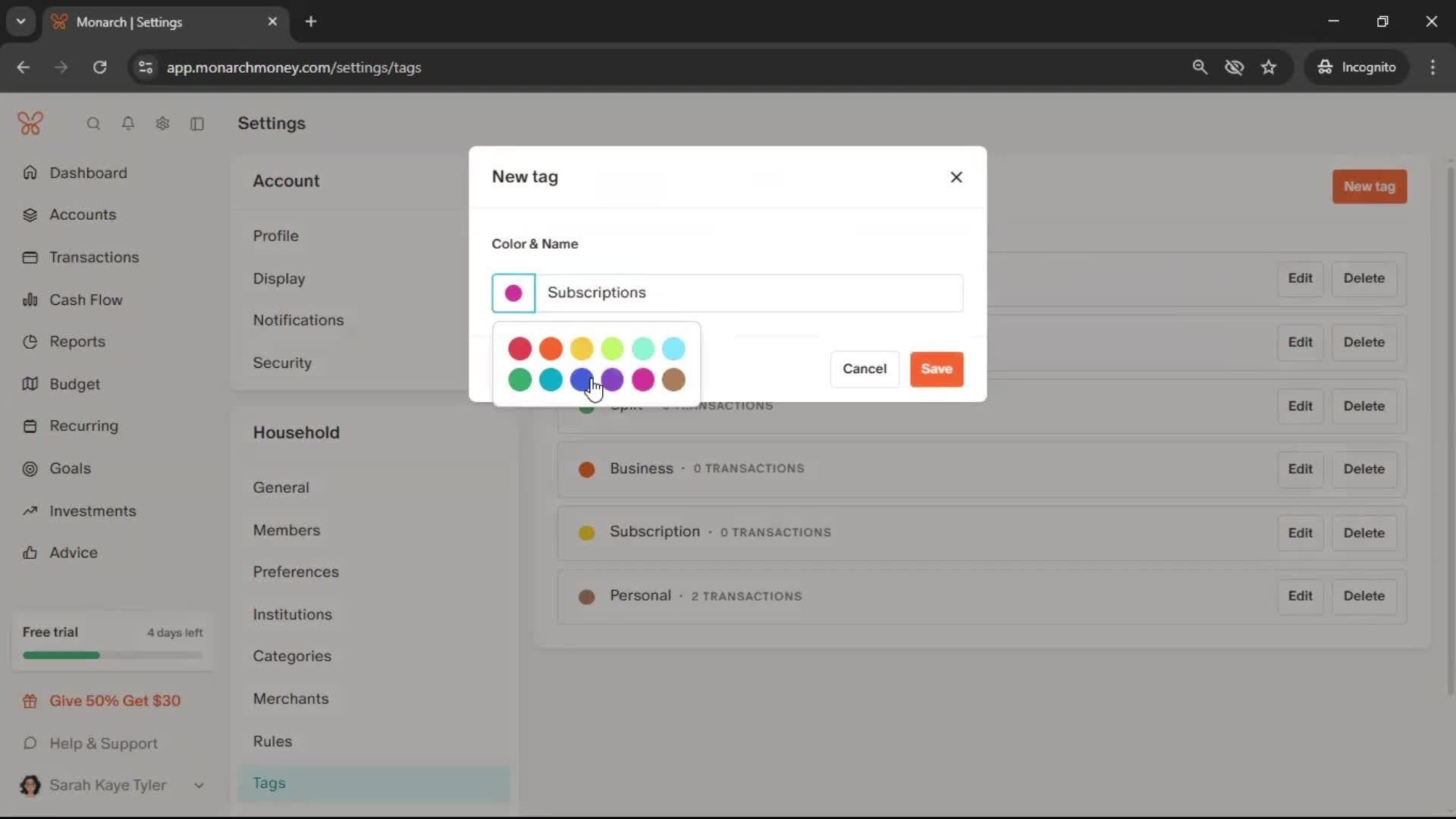Open the selected tag color picker button

[x=513, y=293]
